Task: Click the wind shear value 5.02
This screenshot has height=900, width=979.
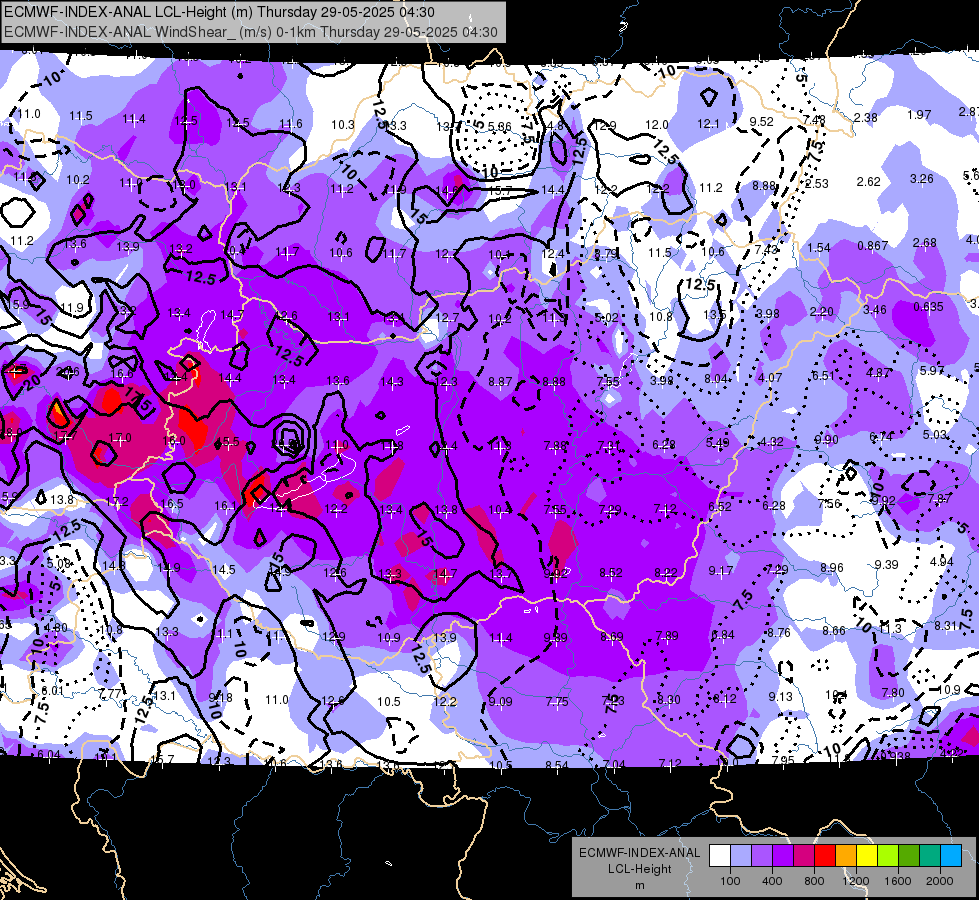Action: point(606,317)
